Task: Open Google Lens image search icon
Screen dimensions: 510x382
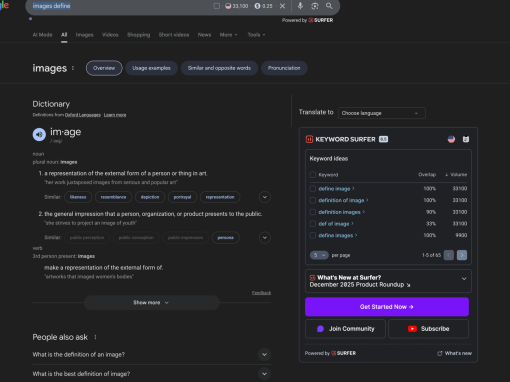Action: [x=315, y=6]
